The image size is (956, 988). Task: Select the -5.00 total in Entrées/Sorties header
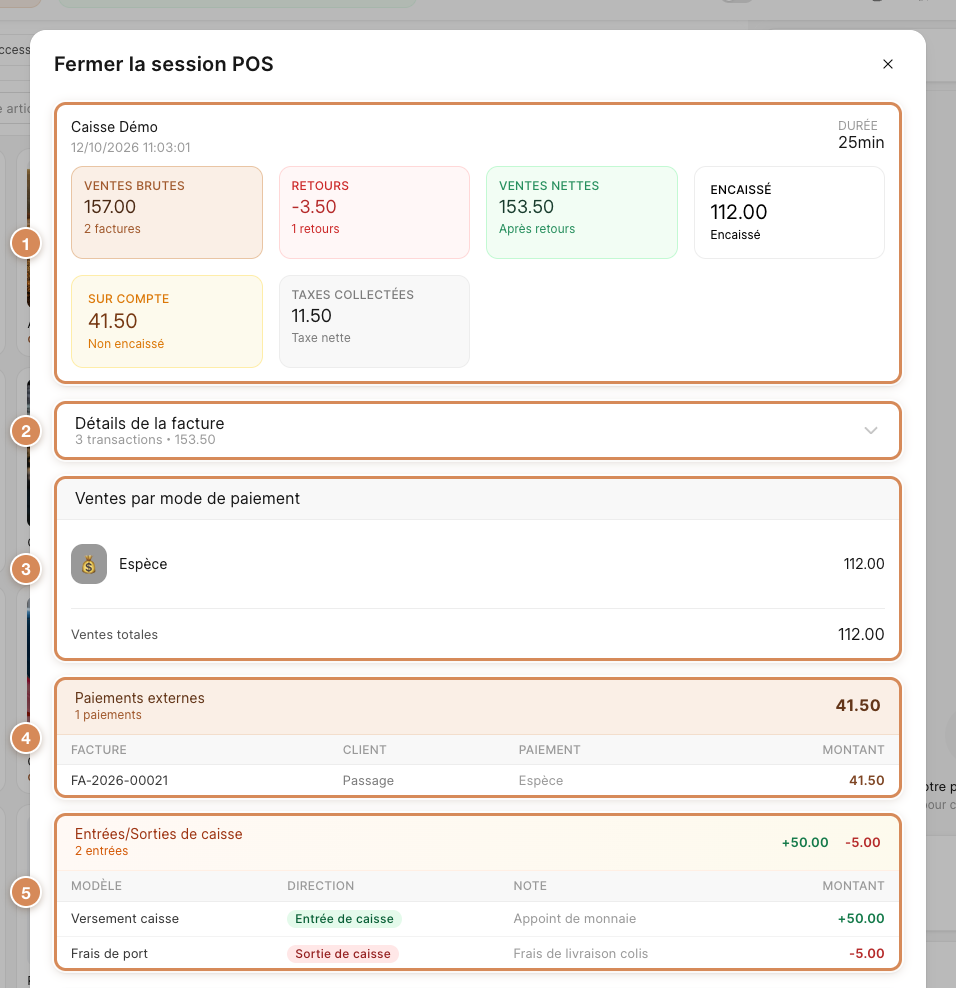863,843
